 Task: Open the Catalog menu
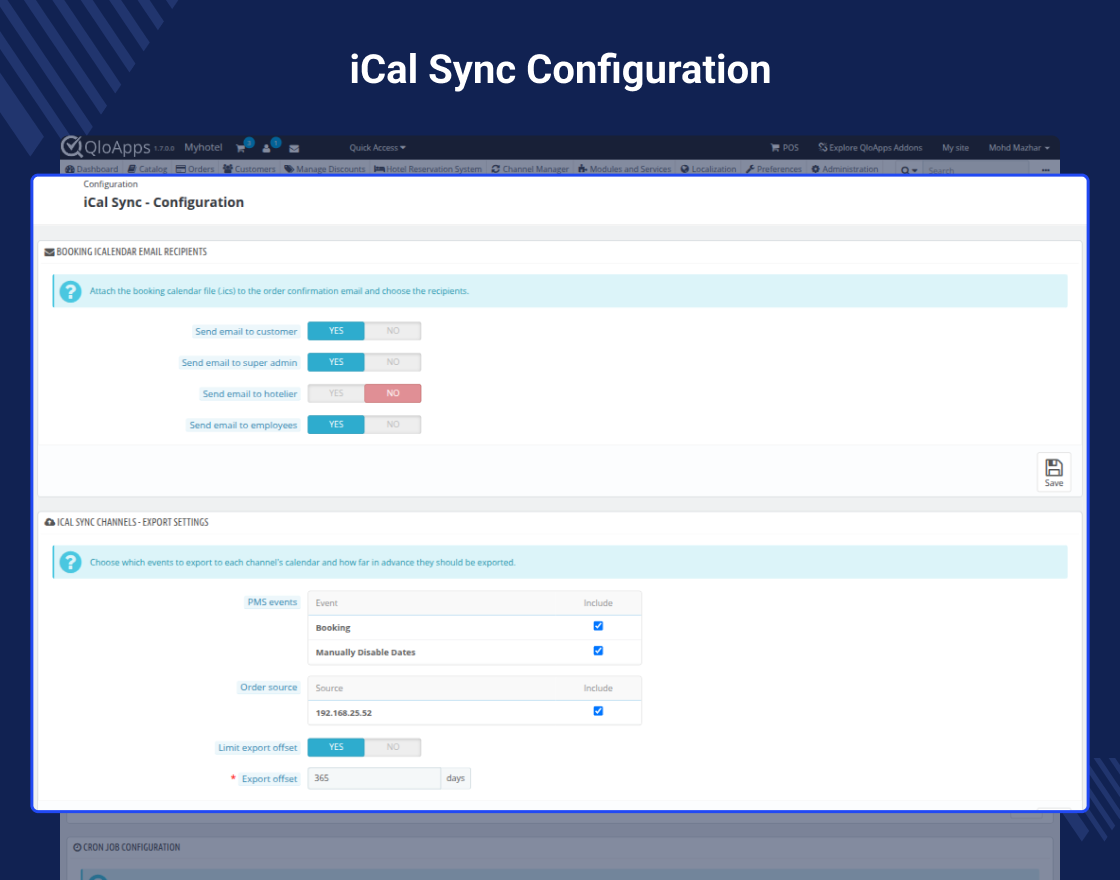(x=147, y=169)
